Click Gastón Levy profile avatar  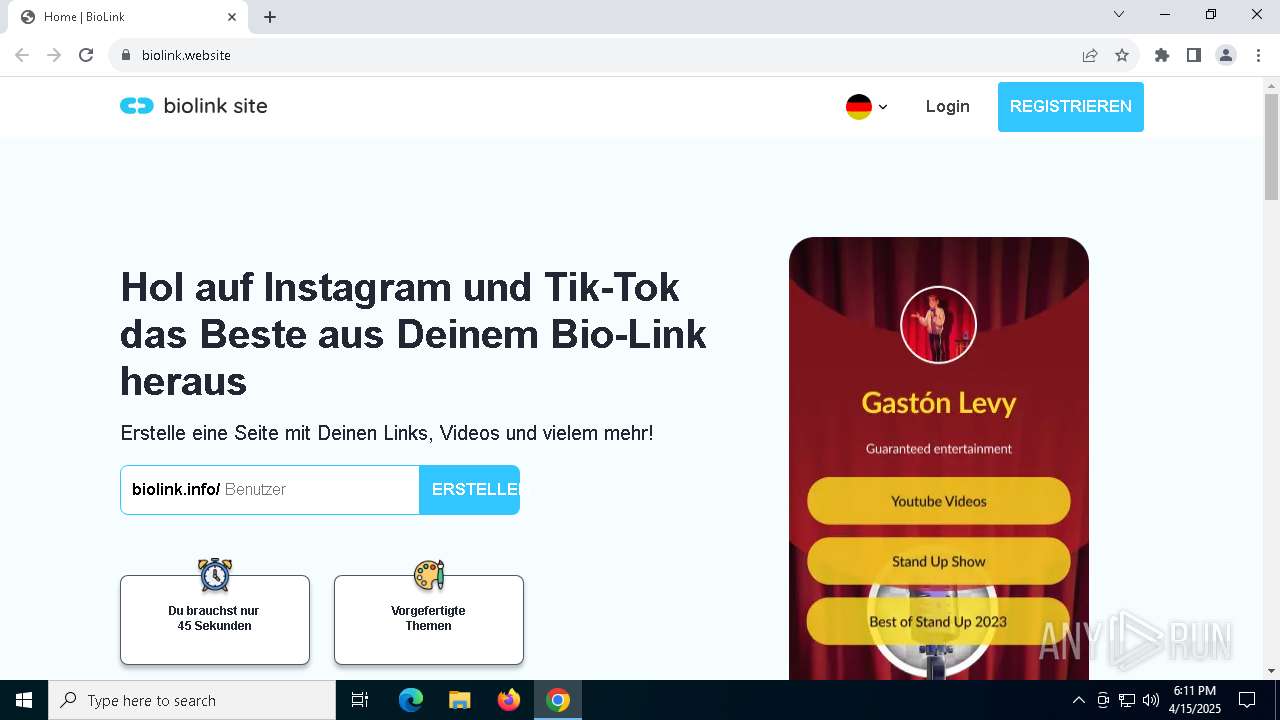click(938, 325)
